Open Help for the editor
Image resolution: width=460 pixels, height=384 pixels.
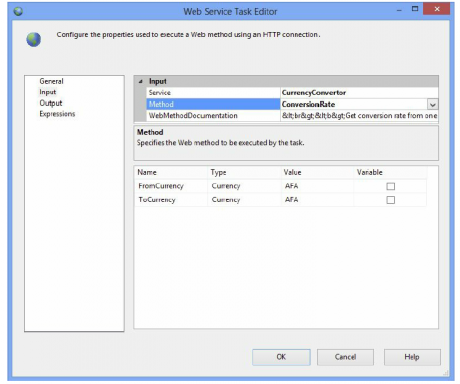pos(412,357)
